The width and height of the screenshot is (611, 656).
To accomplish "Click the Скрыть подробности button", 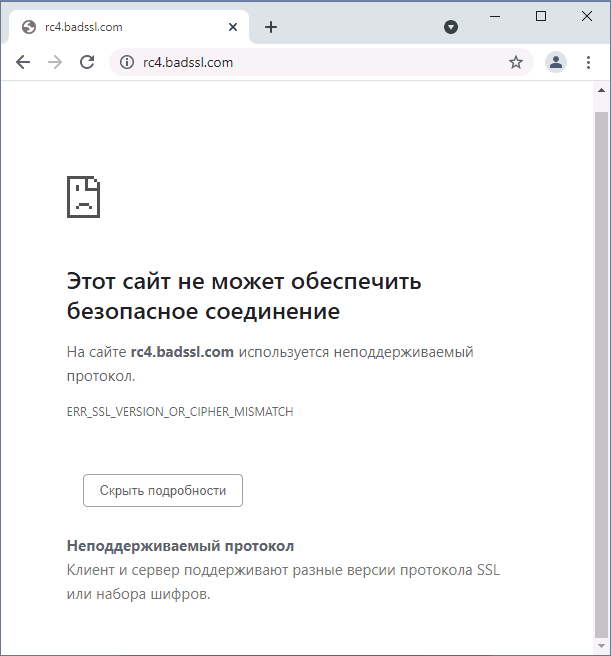I will 163,490.
